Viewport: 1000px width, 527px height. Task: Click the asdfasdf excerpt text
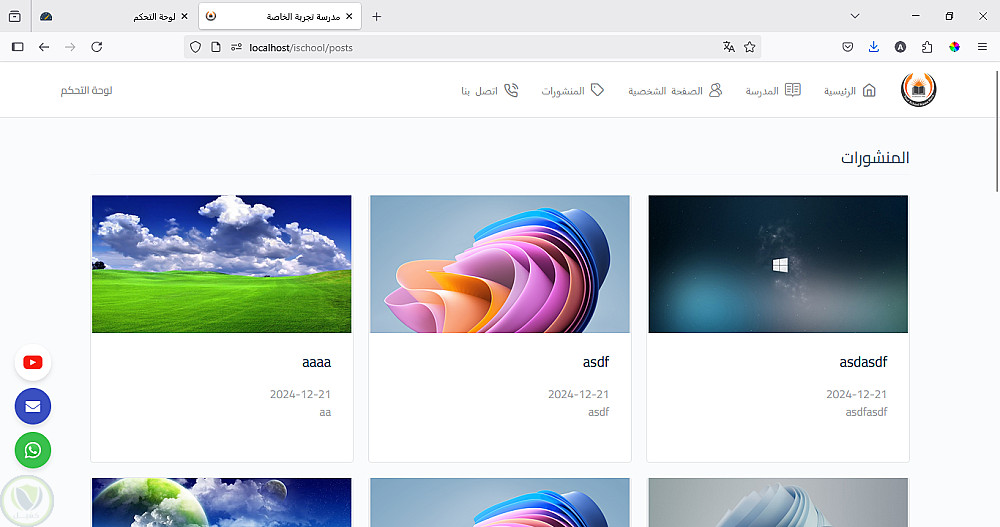coord(866,412)
